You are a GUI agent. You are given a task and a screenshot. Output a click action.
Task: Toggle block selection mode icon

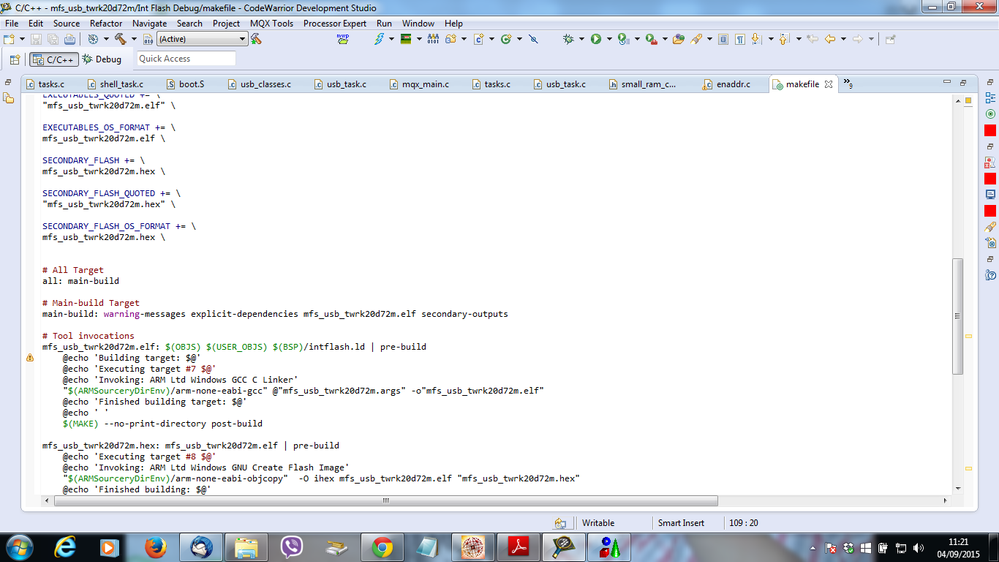pos(723,39)
